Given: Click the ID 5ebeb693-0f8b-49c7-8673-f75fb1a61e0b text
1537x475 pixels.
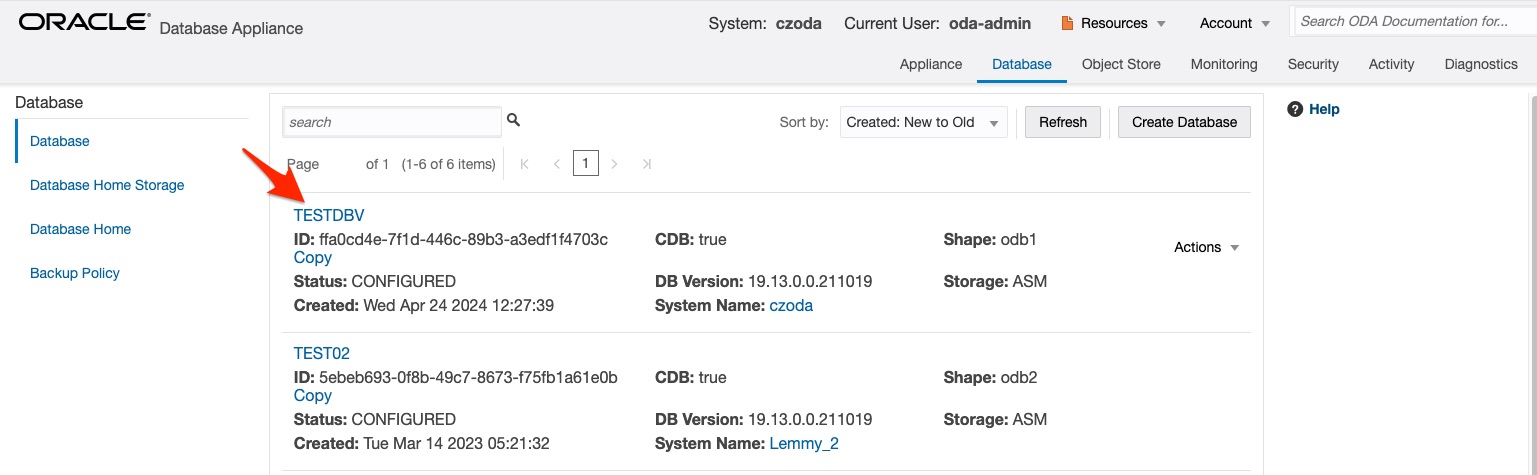Looking at the screenshot, I should (455, 377).
